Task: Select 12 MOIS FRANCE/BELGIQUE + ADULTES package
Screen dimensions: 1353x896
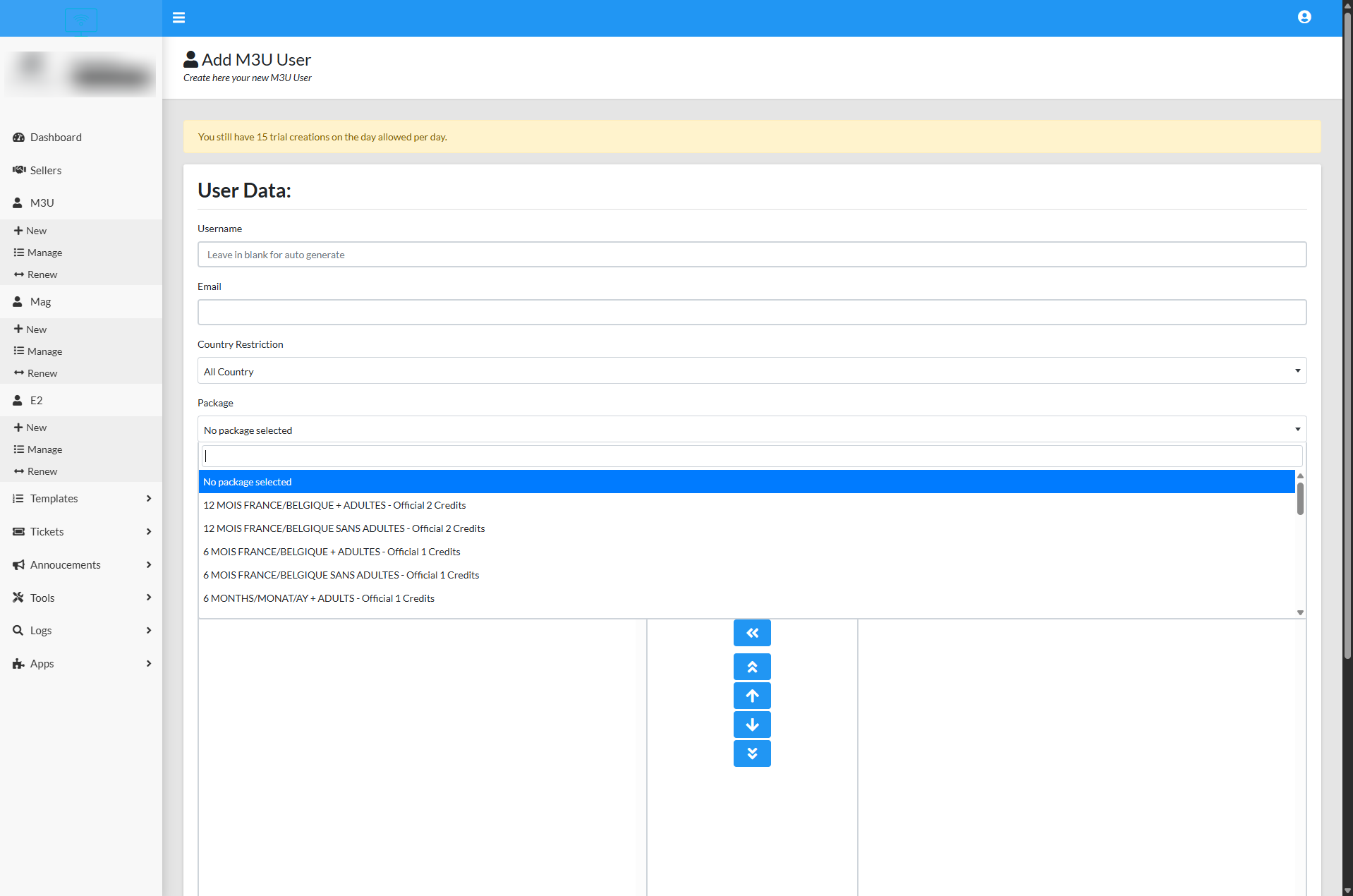Action: pyautogui.click(x=334, y=505)
